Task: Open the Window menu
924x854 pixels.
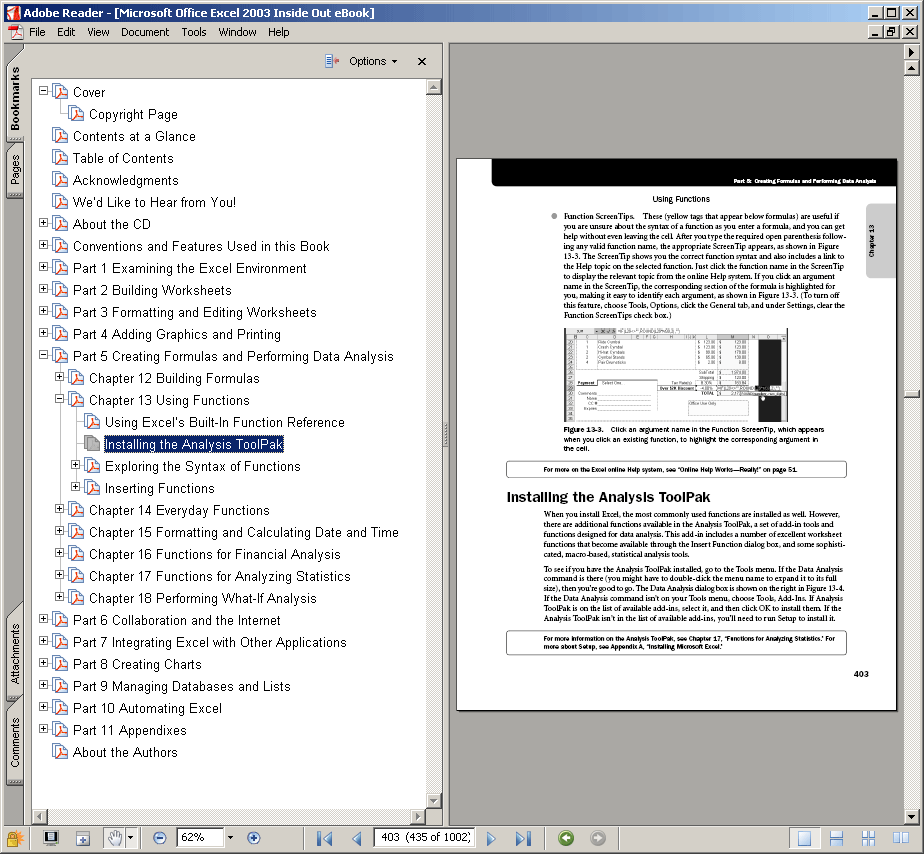Action: click(x=237, y=32)
